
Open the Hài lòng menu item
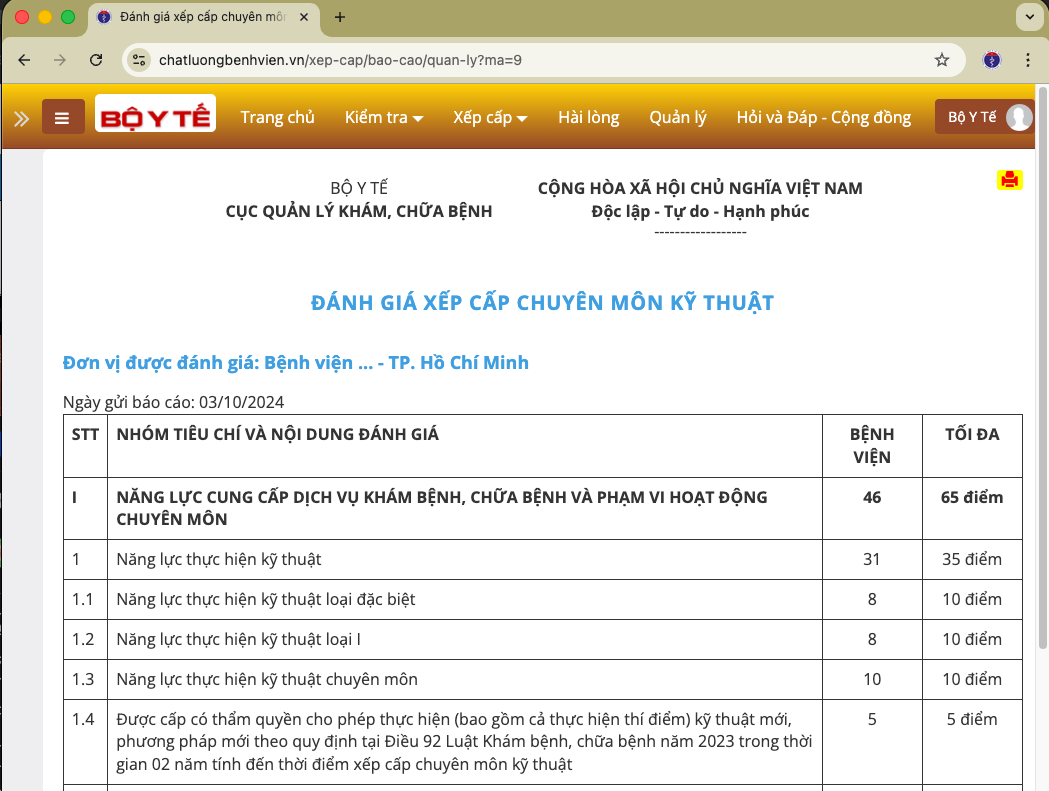tap(588, 118)
